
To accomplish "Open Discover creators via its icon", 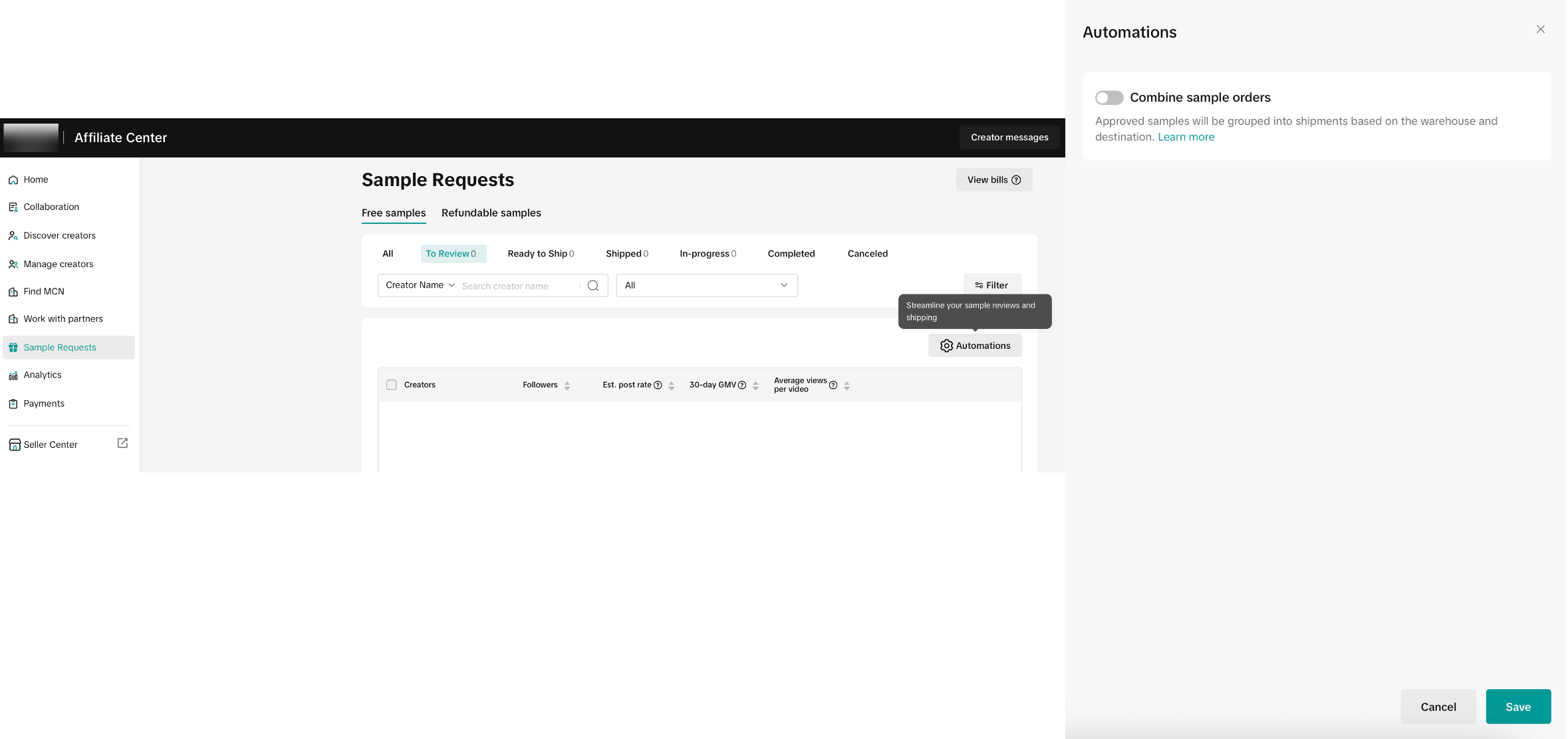I will [13, 236].
